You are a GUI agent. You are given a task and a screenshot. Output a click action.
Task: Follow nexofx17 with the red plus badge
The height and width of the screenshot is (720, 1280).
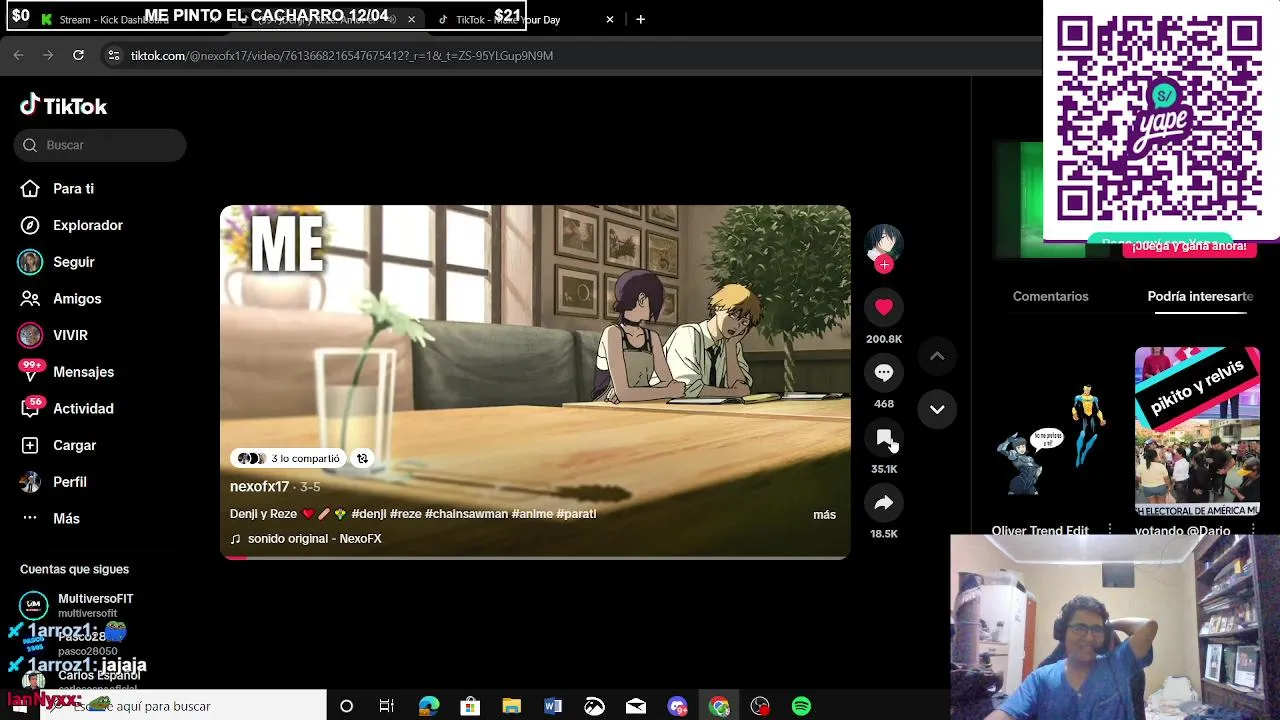884,265
